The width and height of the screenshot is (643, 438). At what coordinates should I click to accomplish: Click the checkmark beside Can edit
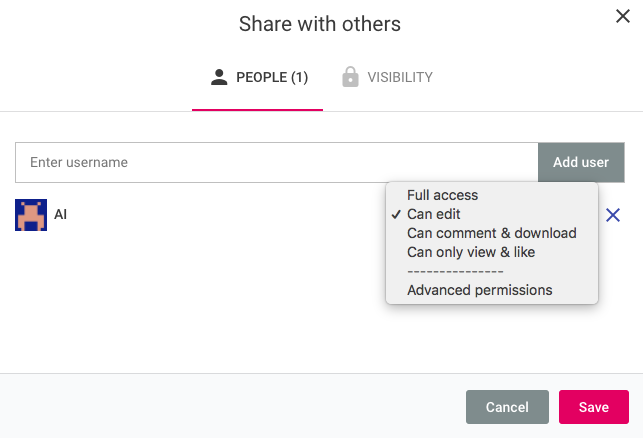coord(396,214)
